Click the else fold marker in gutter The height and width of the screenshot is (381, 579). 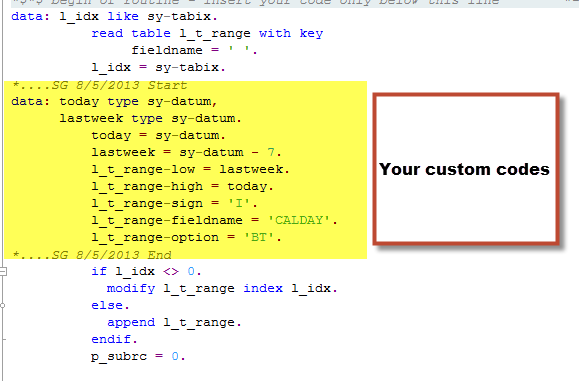[3, 306]
